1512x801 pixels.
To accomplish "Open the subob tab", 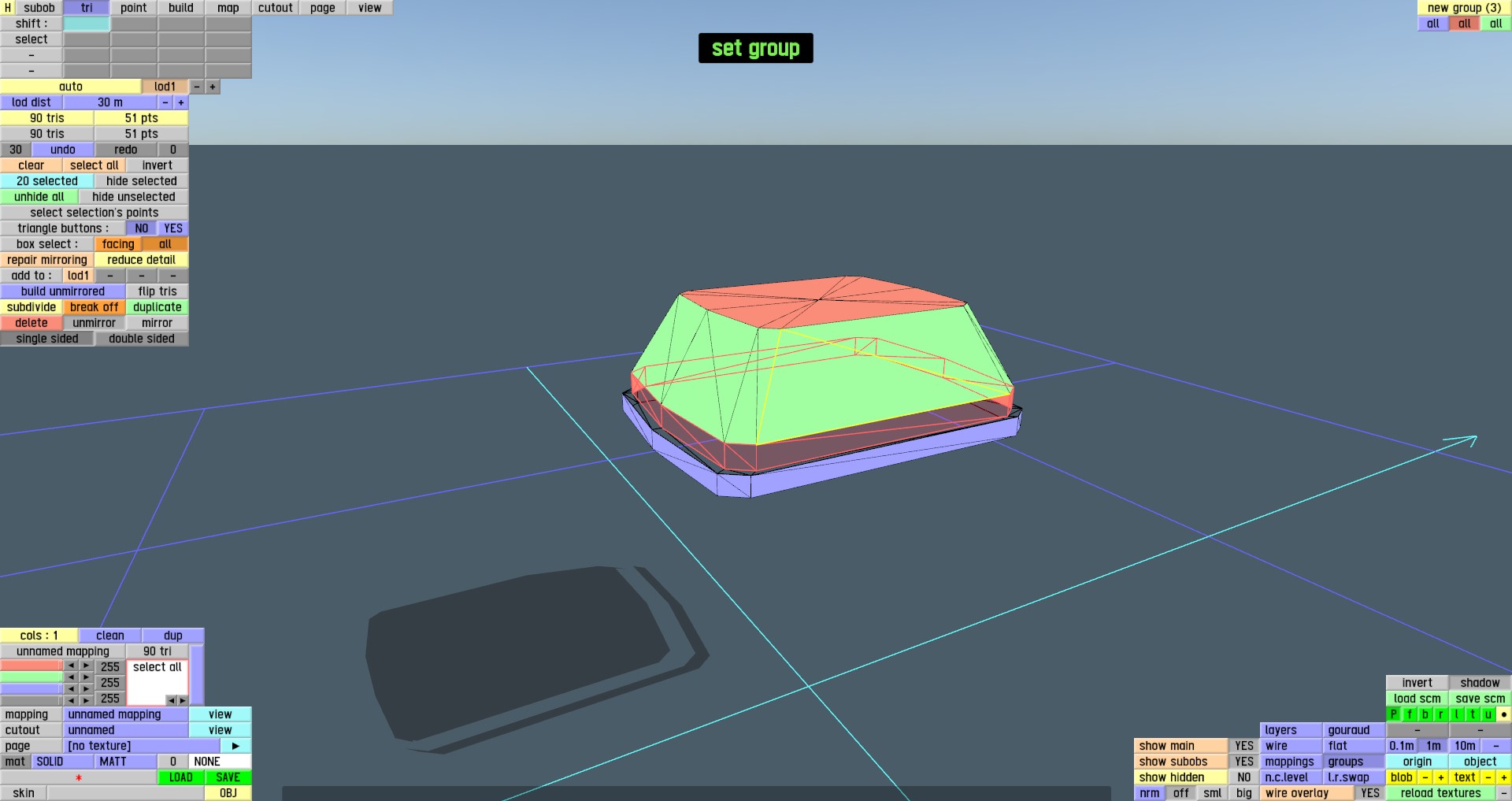I will 39,8.
